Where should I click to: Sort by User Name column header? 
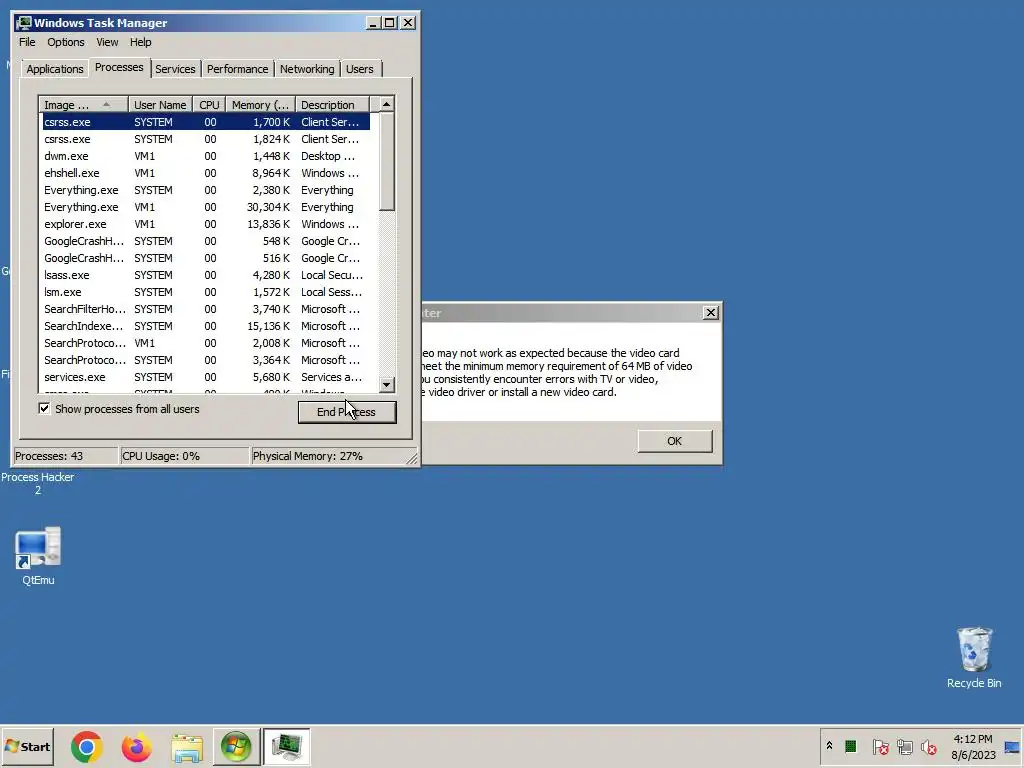click(x=160, y=104)
